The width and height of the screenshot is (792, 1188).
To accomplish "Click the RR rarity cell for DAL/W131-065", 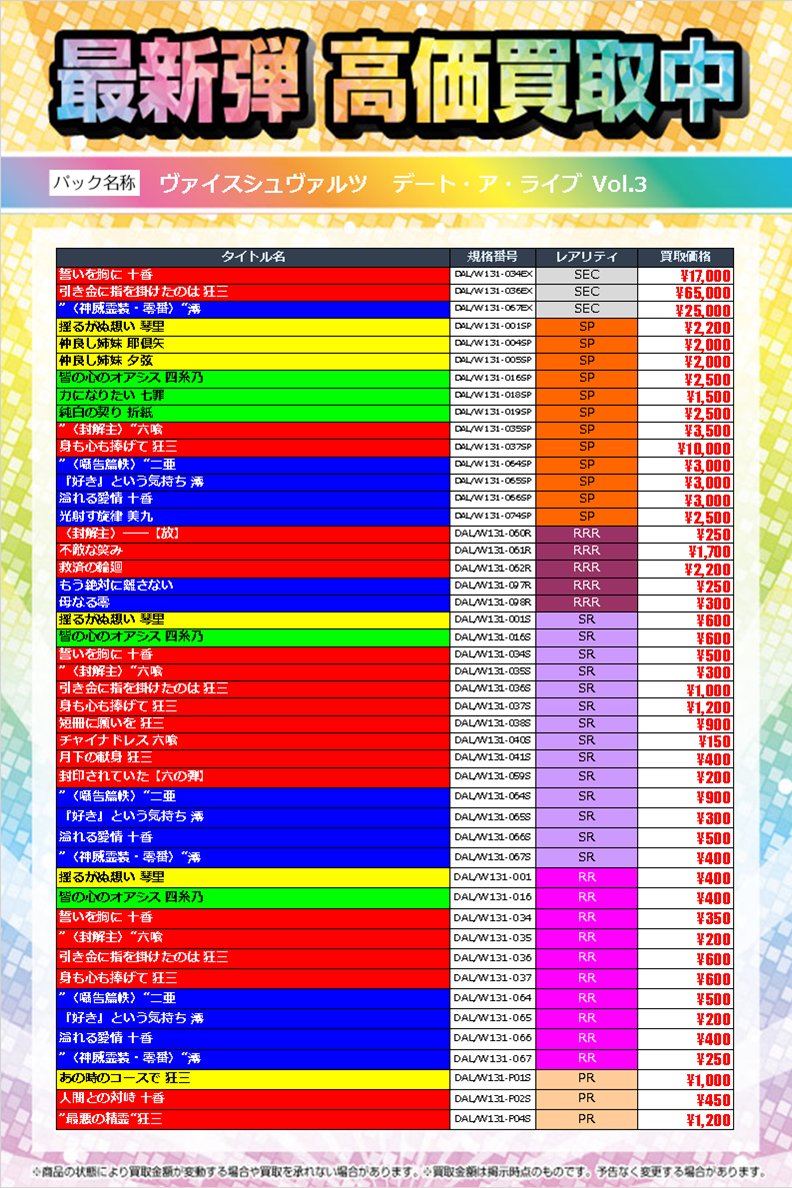I will (x=587, y=1018).
